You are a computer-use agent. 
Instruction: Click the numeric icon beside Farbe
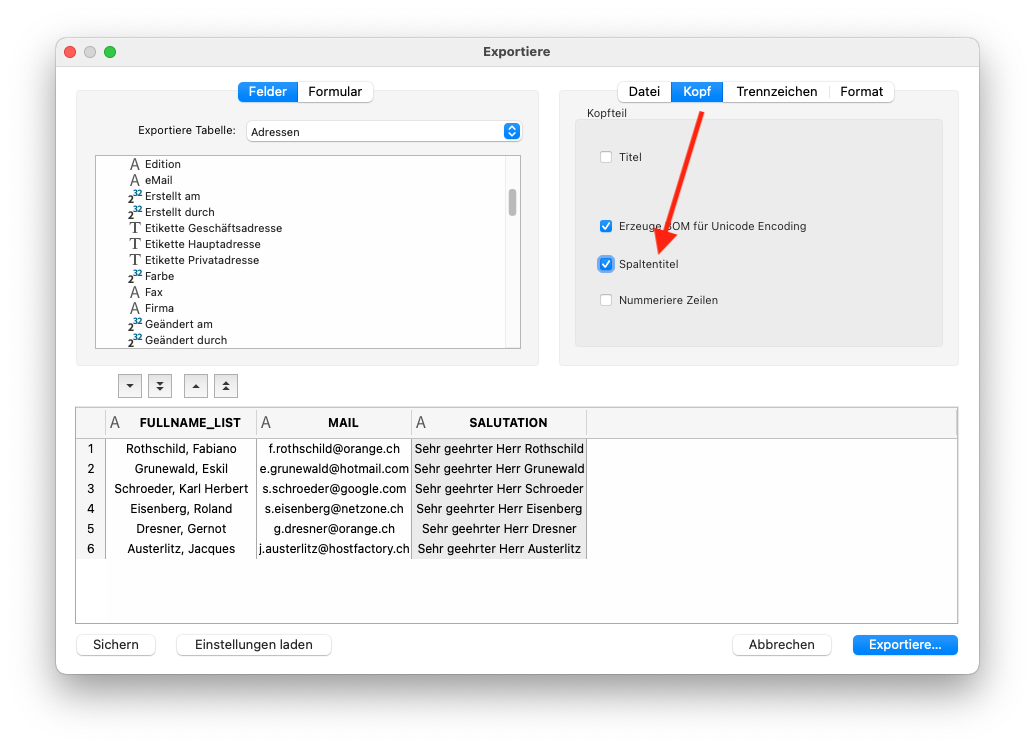pos(135,276)
